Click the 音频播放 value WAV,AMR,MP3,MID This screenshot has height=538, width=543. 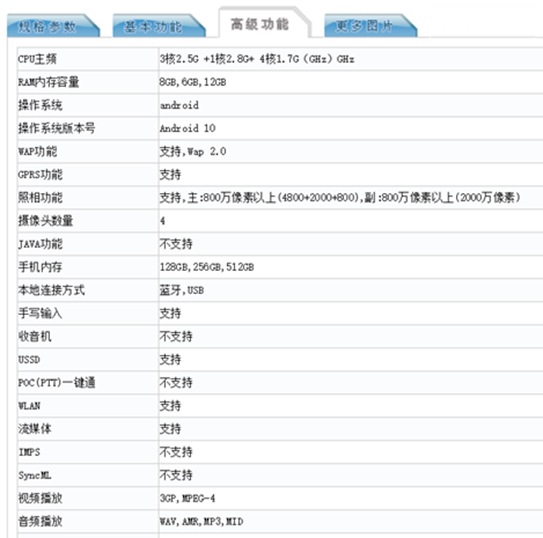pos(201,521)
